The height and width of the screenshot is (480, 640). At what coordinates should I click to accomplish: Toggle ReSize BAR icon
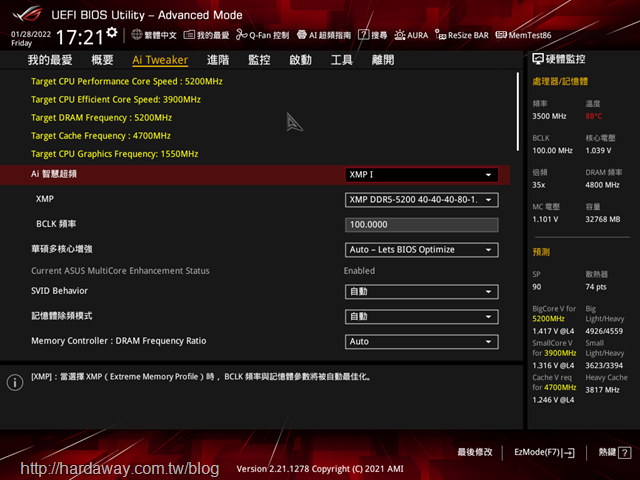440,35
